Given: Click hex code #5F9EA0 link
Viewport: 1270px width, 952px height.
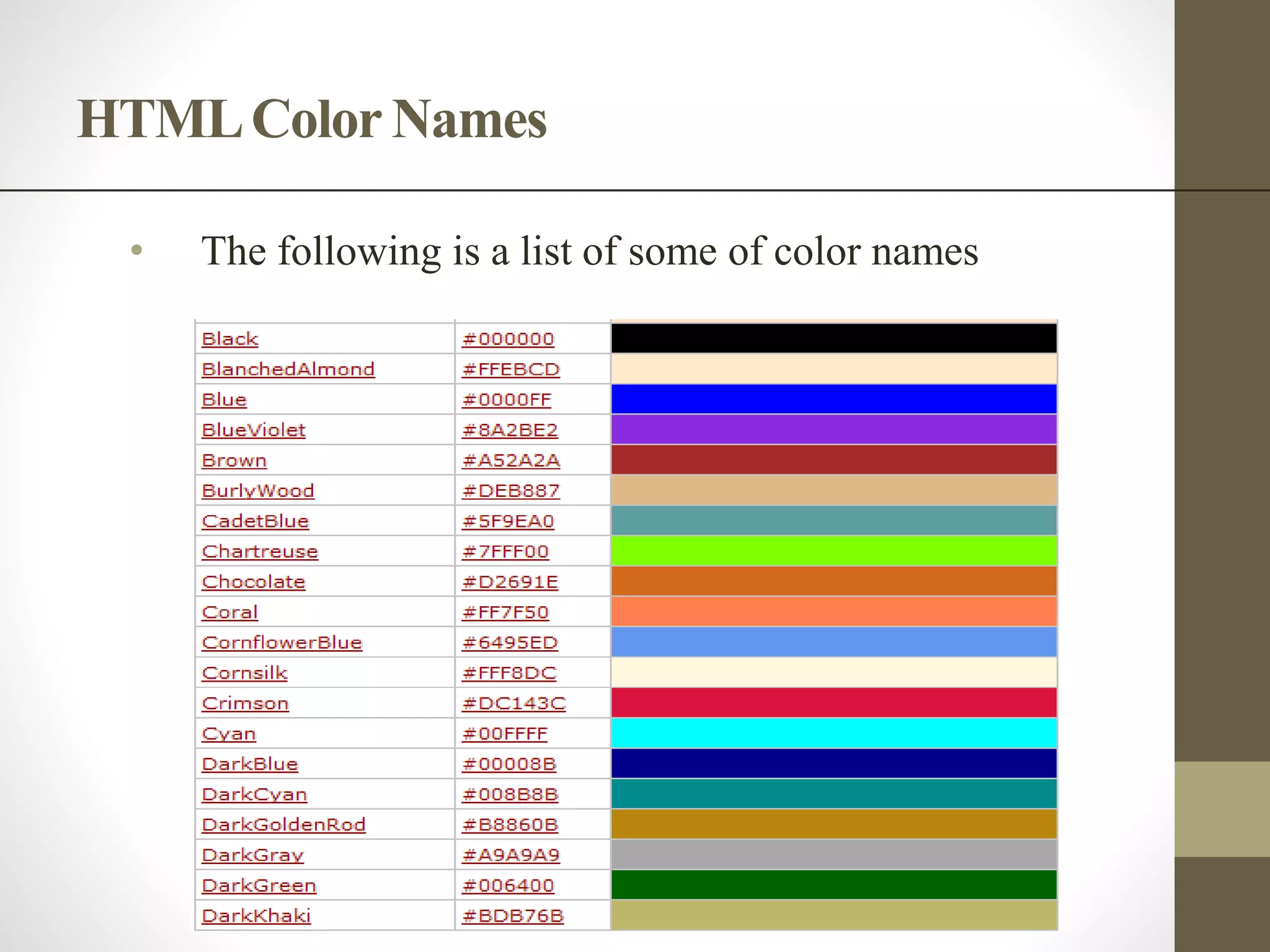Looking at the screenshot, I should [x=508, y=521].
